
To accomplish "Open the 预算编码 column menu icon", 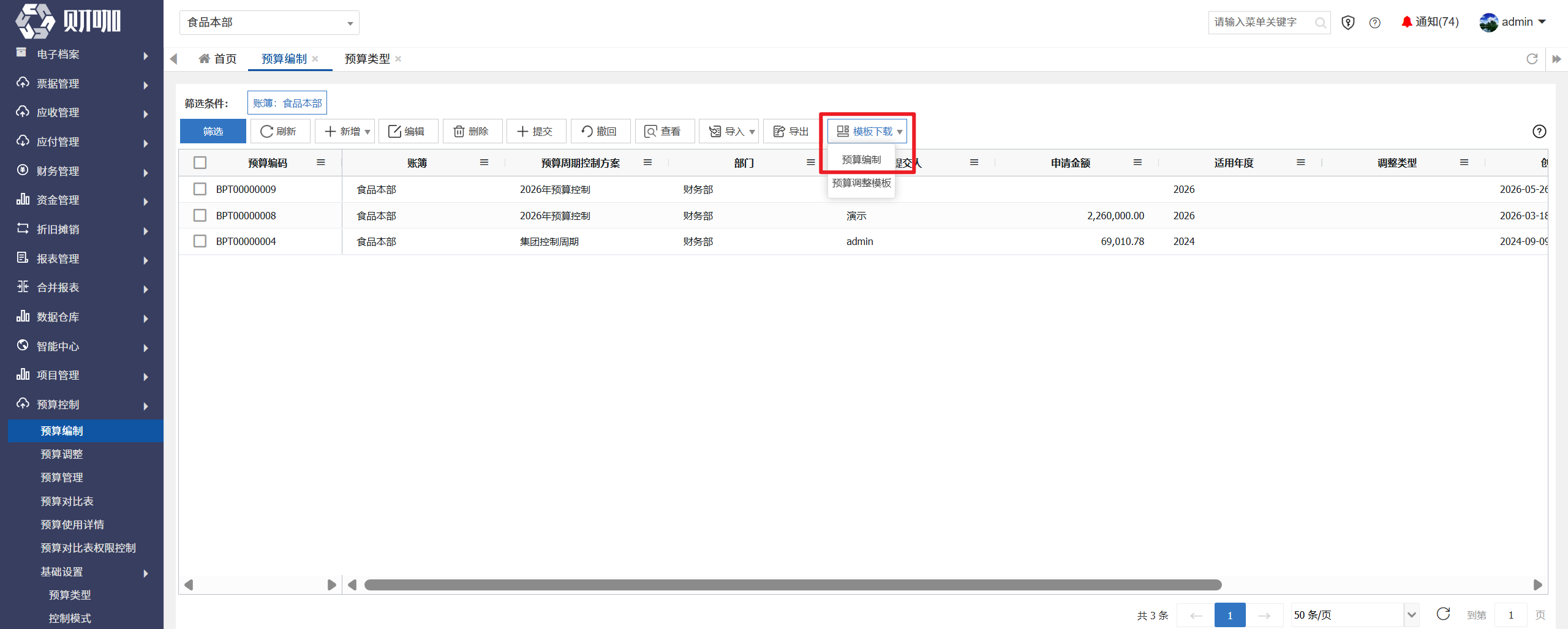I will pos(320,162).
